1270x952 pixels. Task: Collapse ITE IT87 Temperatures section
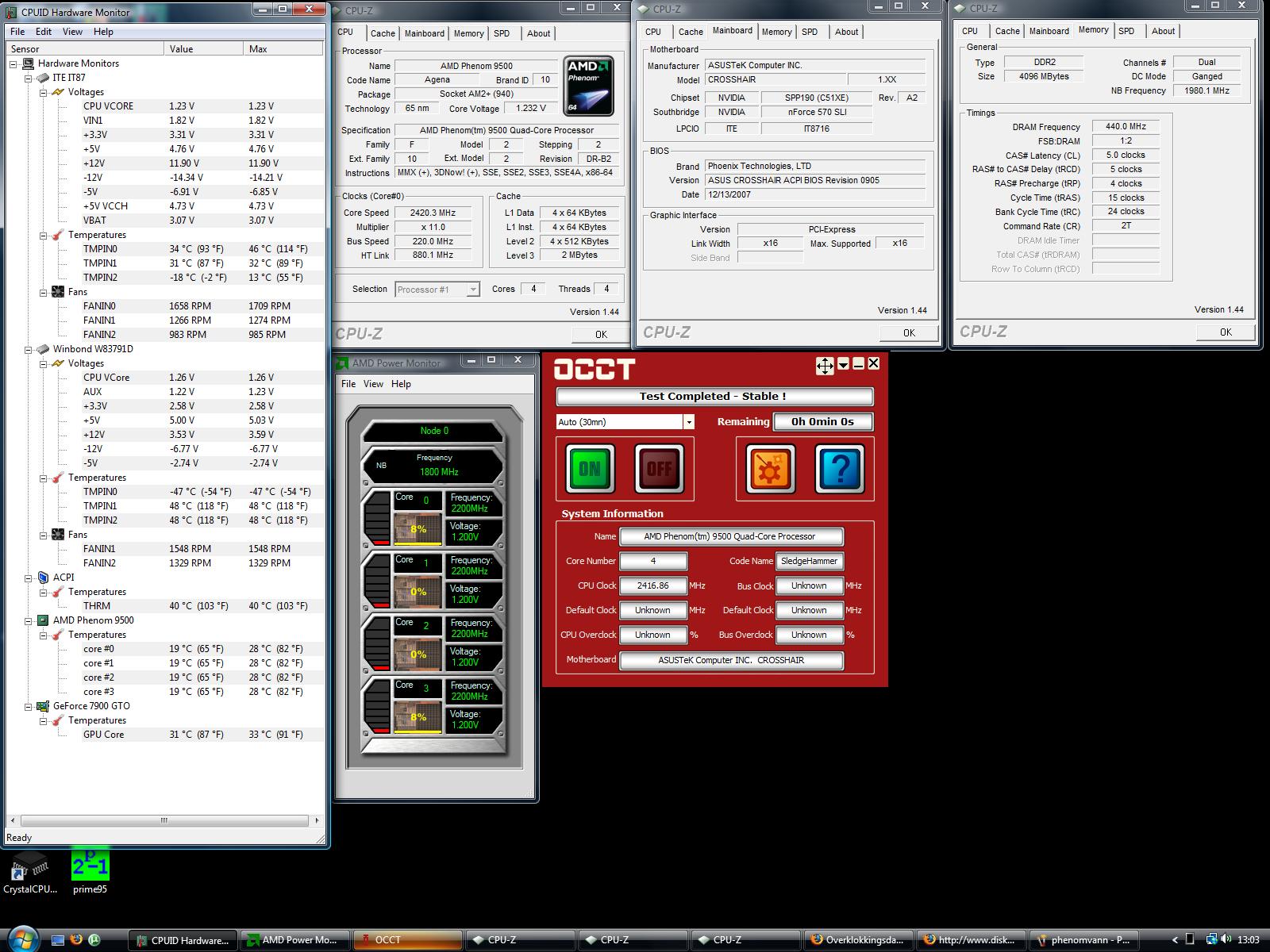pos(44,235)
